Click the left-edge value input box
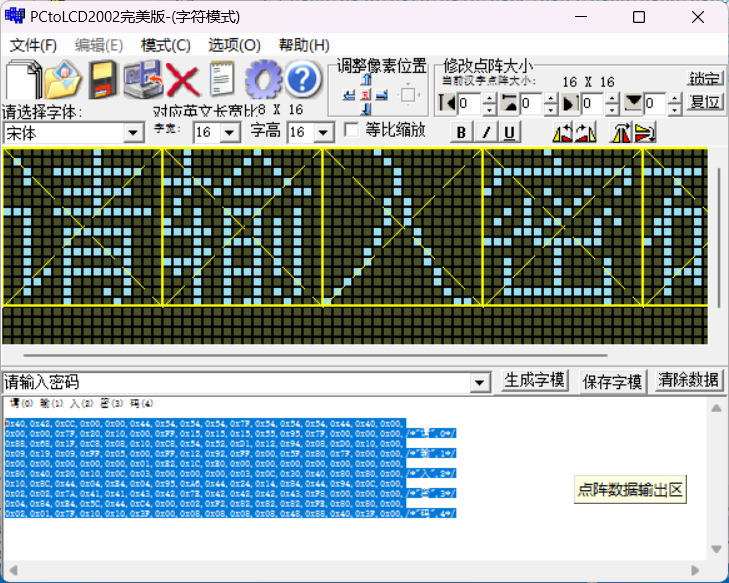The image size is (729, 583). click(x=470, y=103)
